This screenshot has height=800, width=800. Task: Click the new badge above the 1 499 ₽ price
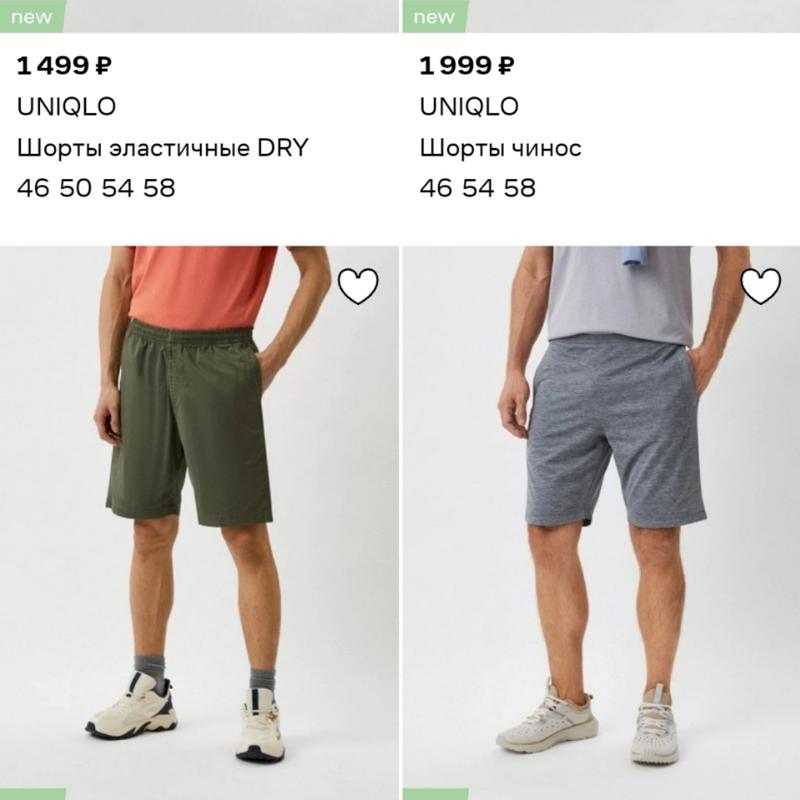point(34,16)
